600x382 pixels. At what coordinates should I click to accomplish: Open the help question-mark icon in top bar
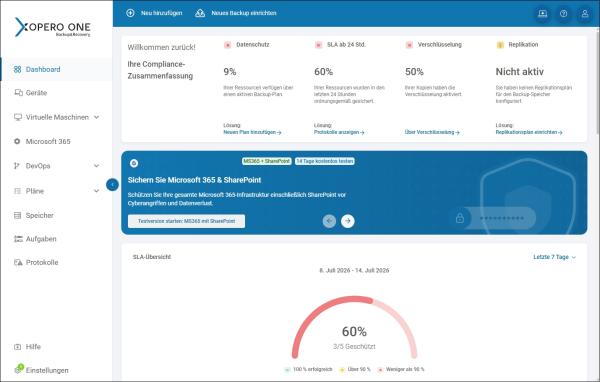[564, 14]
